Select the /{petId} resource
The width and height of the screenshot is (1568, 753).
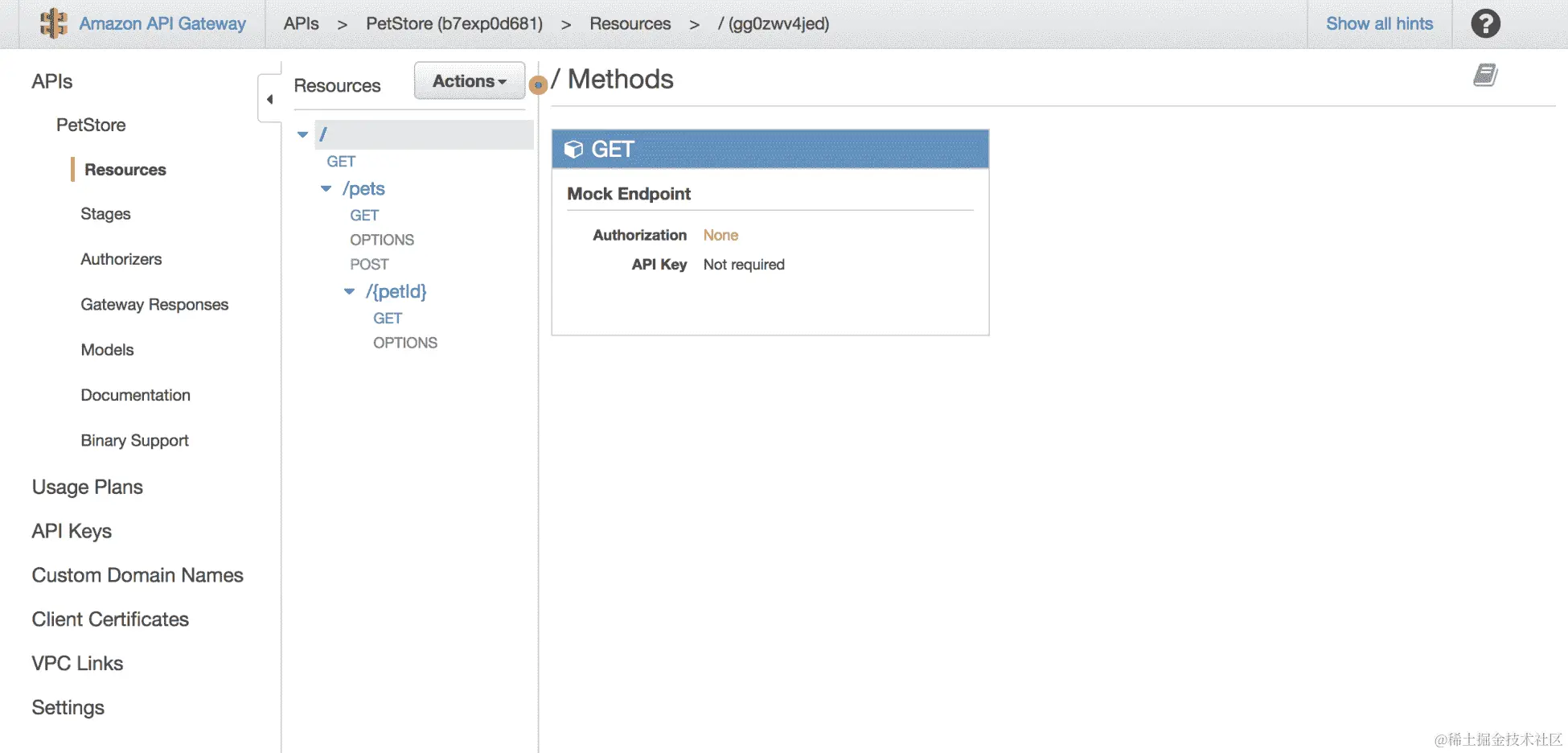pos(396,291)
